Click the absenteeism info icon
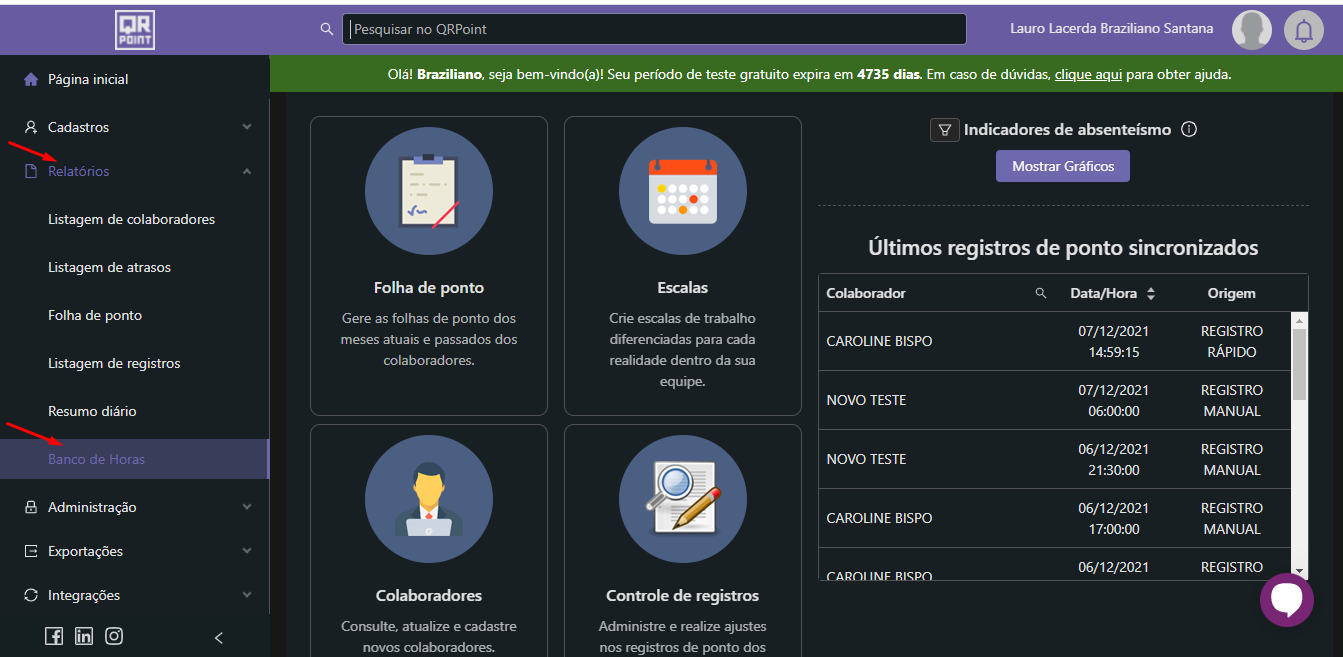This screenshot has width=1343, height=657. pyautogui.click(x=1189, y=130)
